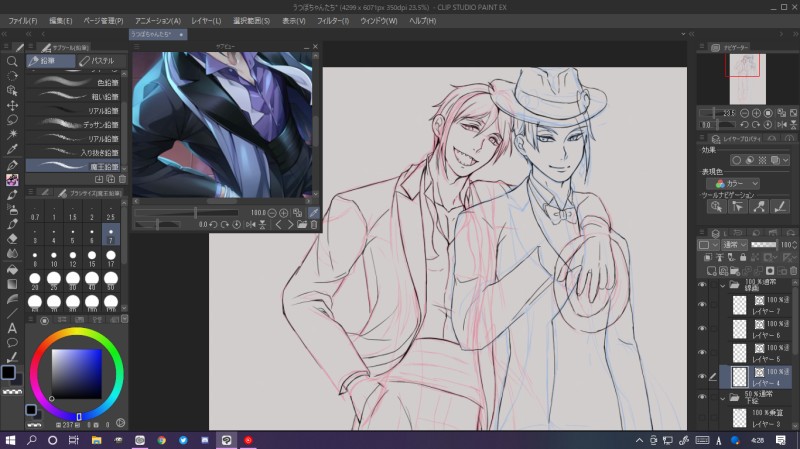Pick the Eyedropper tool in toolbar

click(x=12, y=149)
